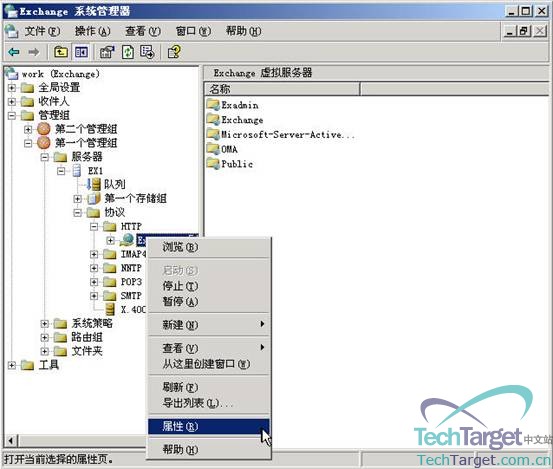Collapse the HTTP node
553x469 pixels.
94,226
